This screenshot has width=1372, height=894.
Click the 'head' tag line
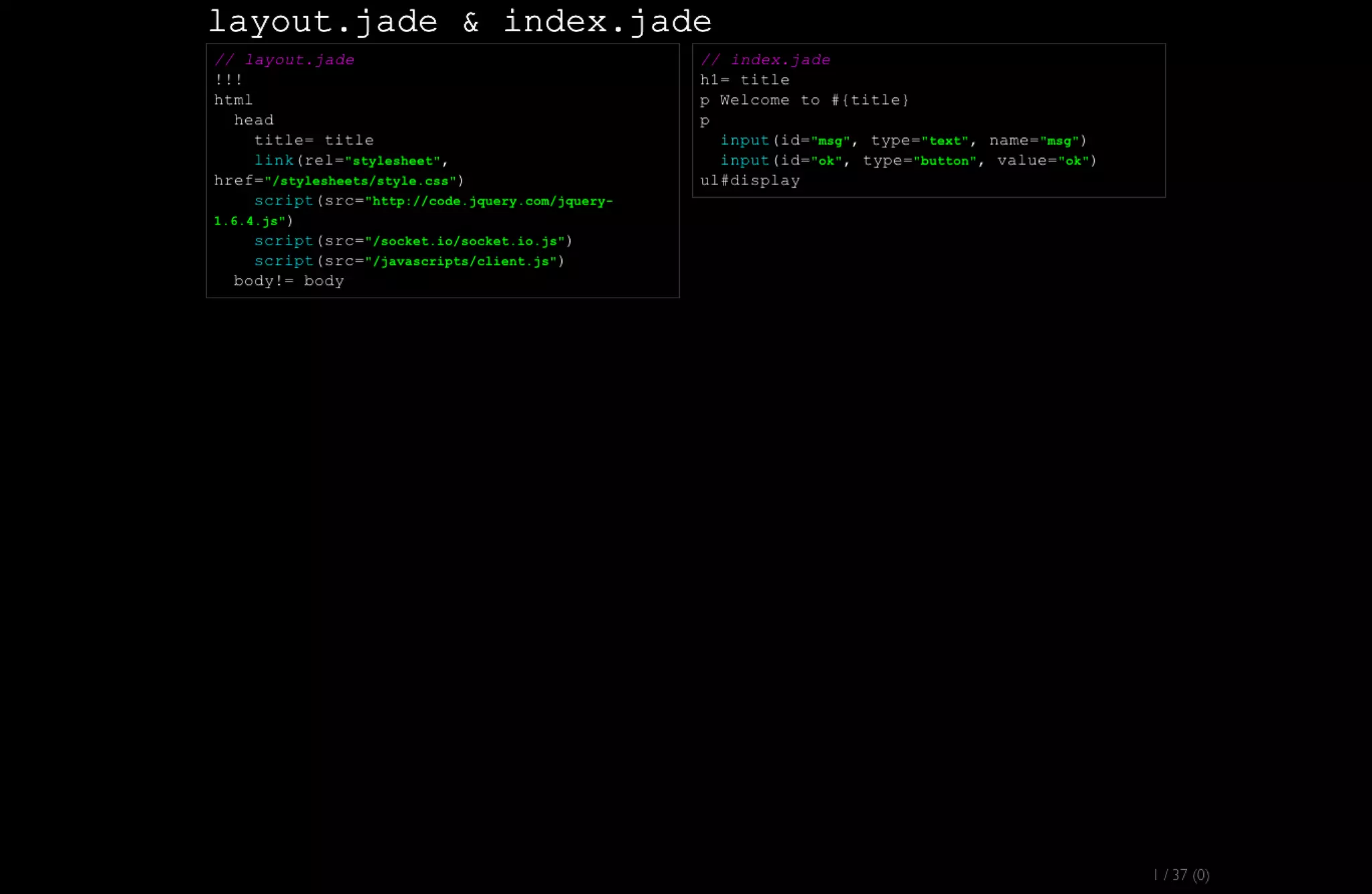point(253,120)
